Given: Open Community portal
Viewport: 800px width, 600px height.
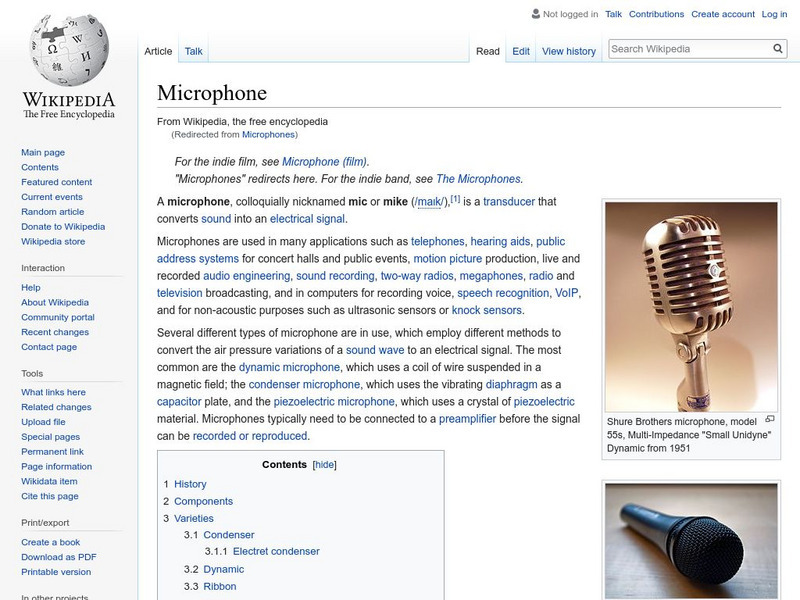Looking at the screenshot, I should [x=58, y=317].
